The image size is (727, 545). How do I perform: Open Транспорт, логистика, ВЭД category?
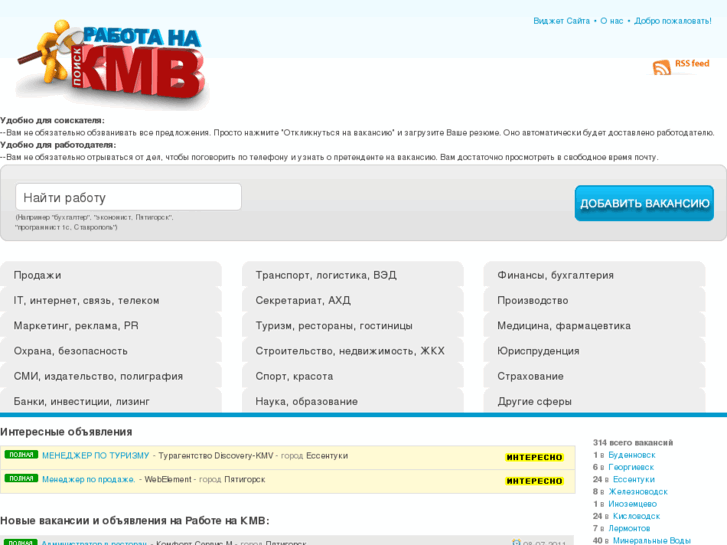352,275
